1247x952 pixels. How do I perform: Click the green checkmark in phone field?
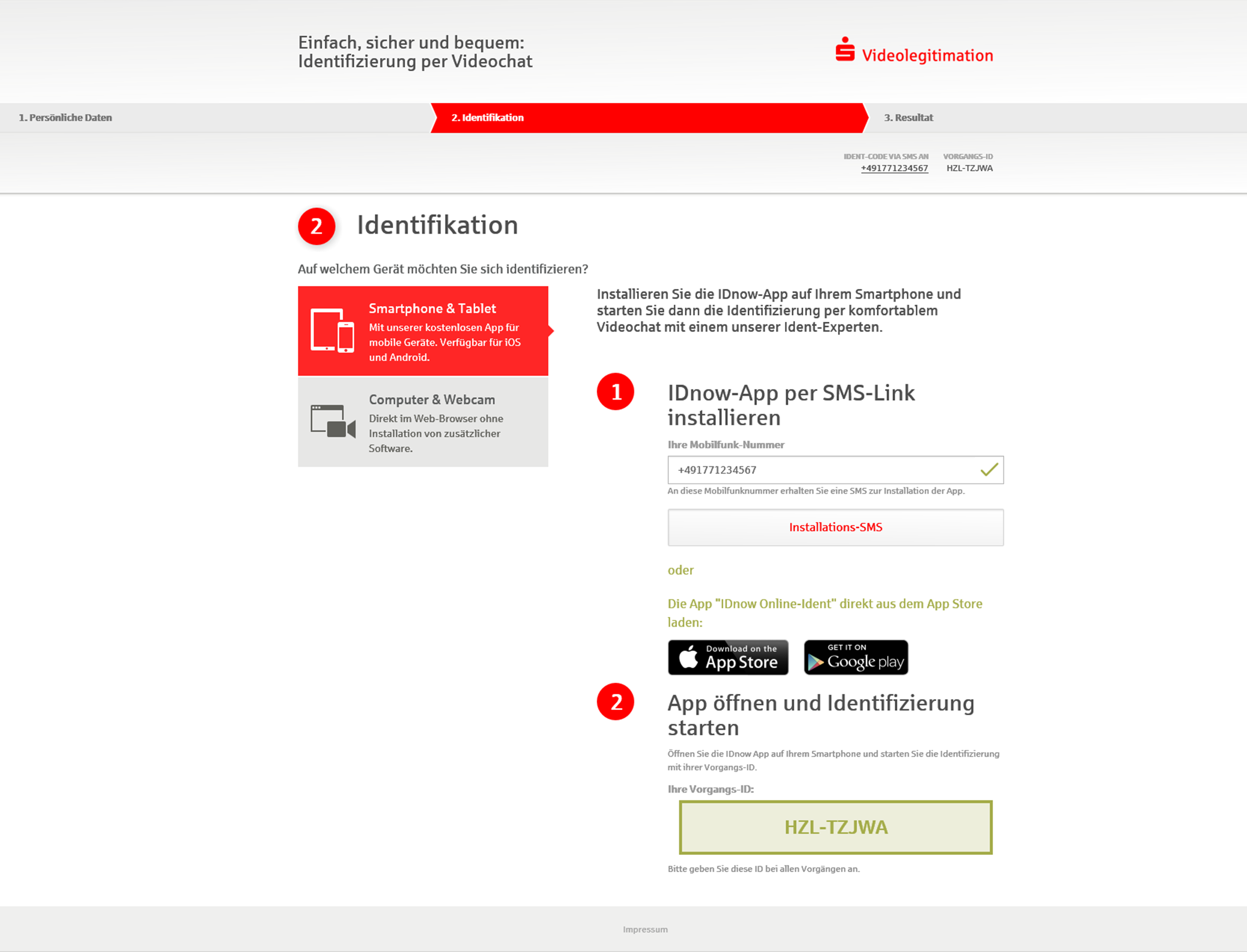(989, 470)
